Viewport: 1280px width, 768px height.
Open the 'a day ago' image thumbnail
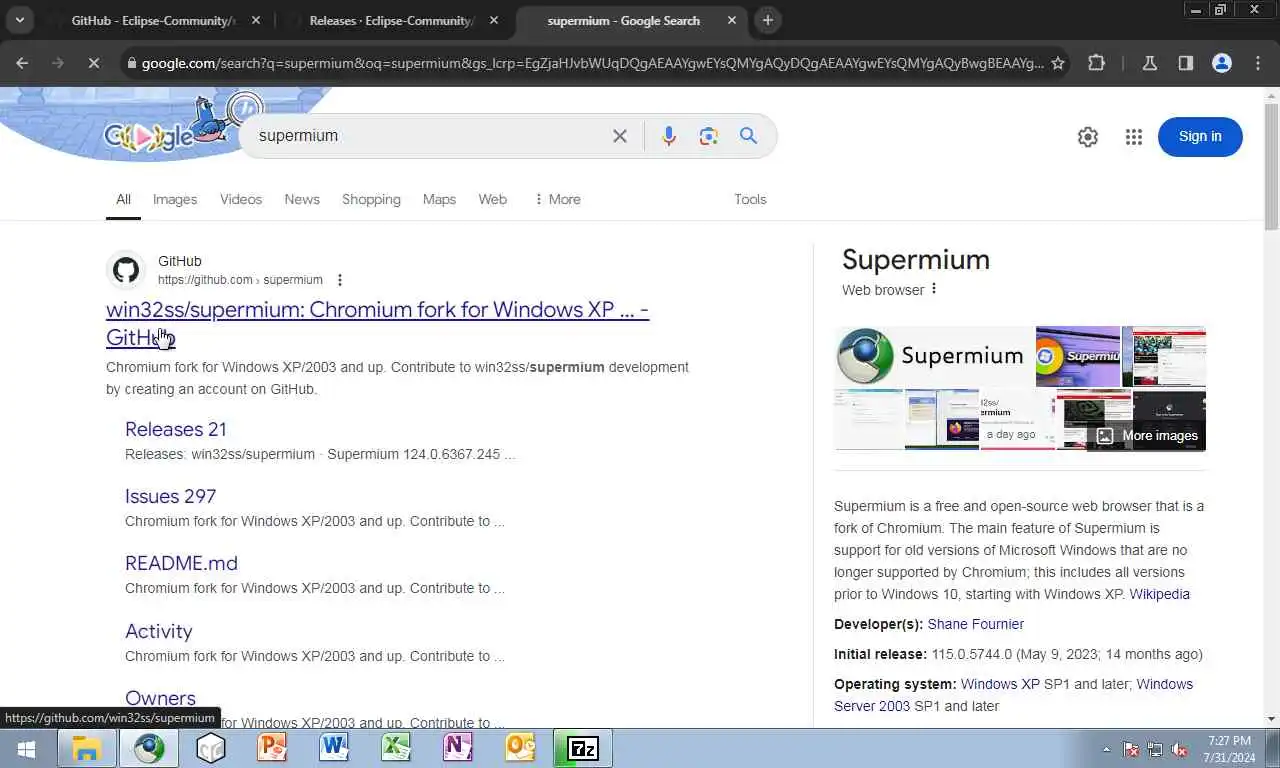click(1017, 420)
